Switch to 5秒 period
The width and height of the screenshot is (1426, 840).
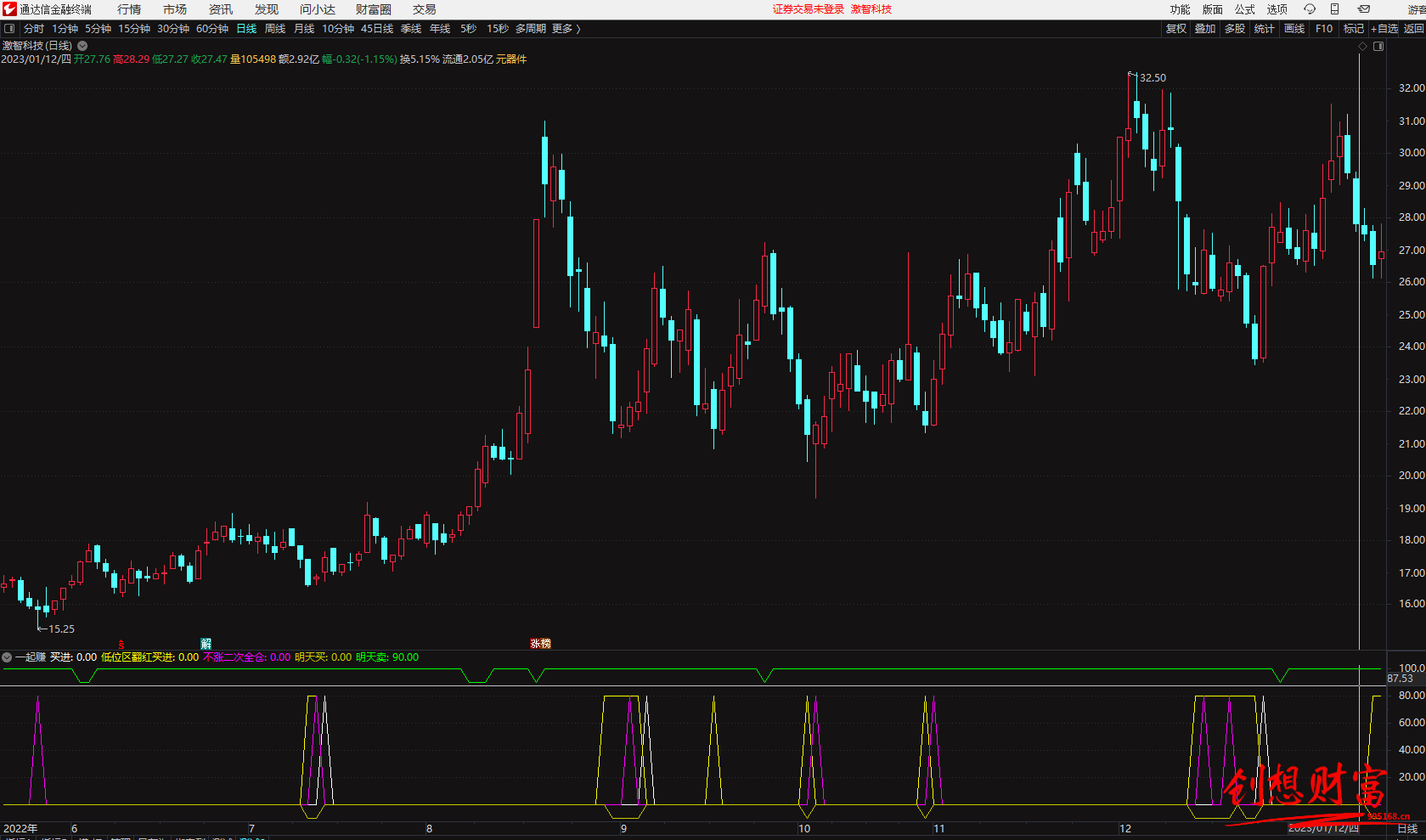pos(469,29)
